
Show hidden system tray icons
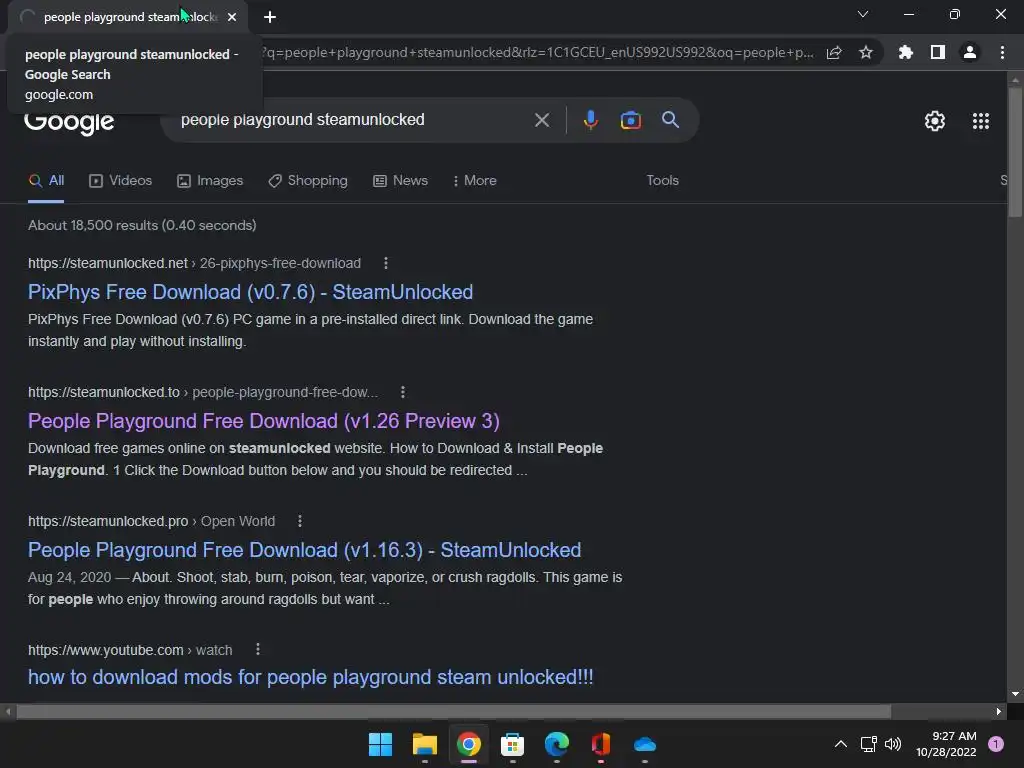840,744
